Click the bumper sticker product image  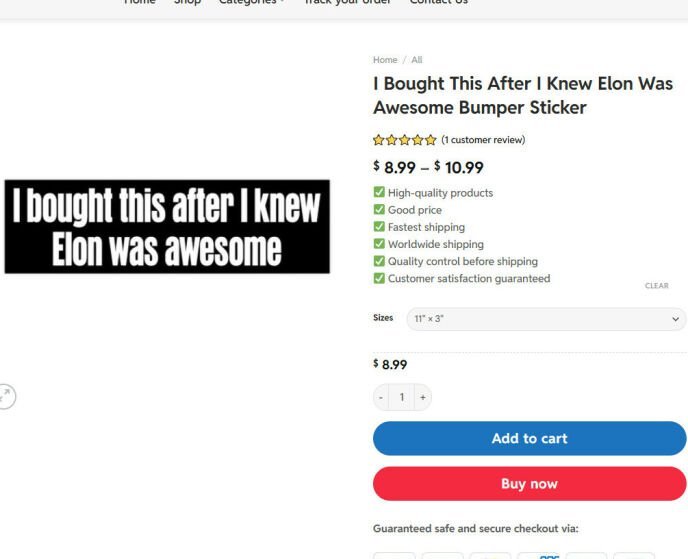tap(167, 226)
